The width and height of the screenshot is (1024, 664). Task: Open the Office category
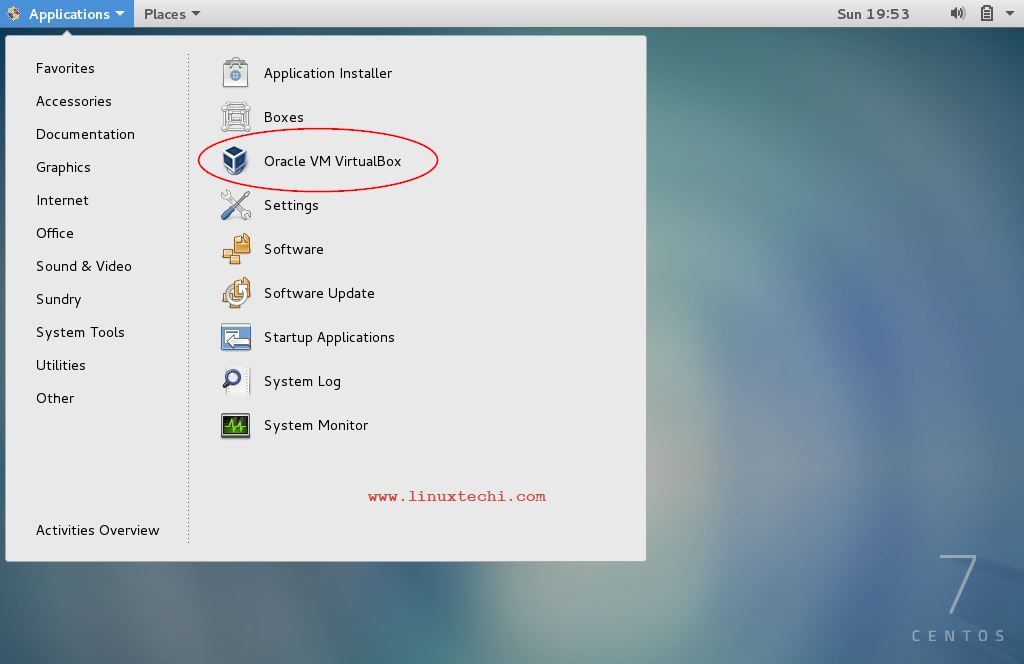pyautogui.click(x=55, y=233)
